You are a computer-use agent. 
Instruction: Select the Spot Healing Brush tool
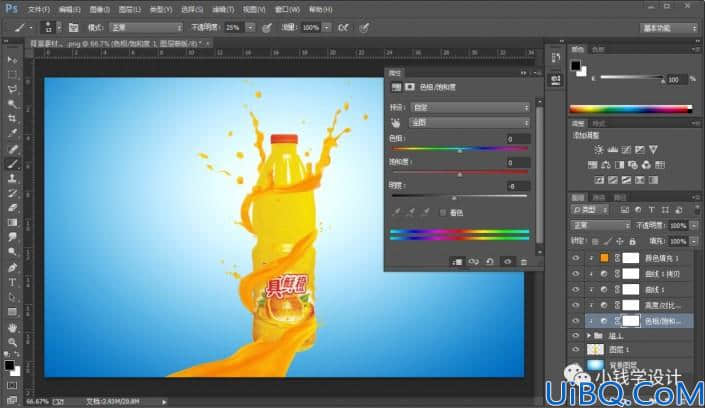click(12, 149)
